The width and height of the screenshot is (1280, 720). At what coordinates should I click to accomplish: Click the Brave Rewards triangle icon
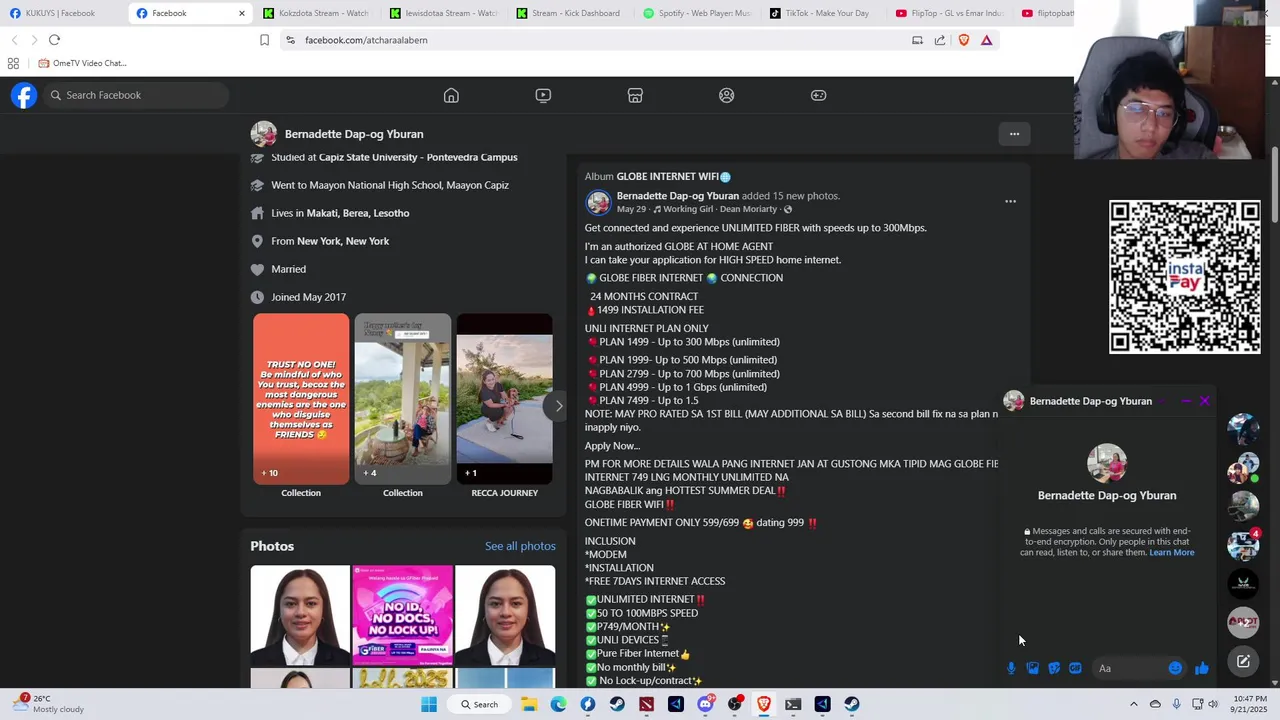987,40
